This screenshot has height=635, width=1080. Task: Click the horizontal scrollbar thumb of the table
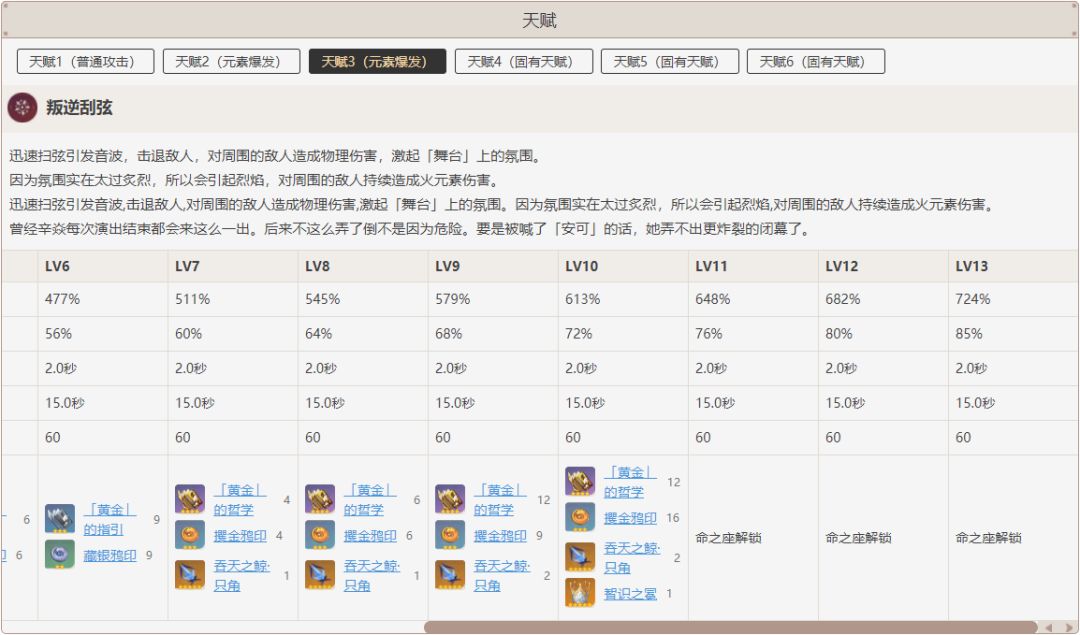tap(730, 627)
